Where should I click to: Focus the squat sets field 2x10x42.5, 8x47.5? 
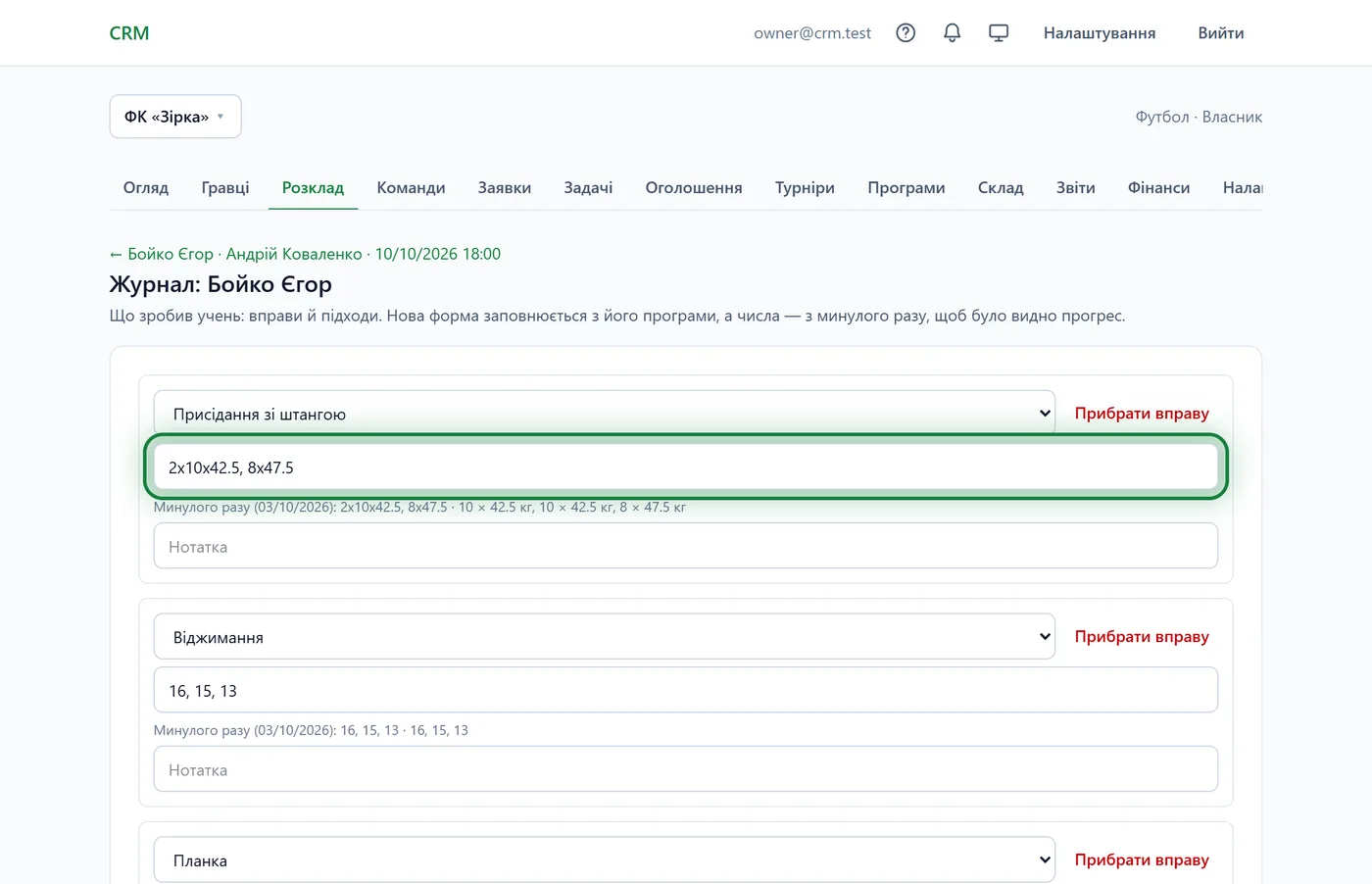point(686,467)
